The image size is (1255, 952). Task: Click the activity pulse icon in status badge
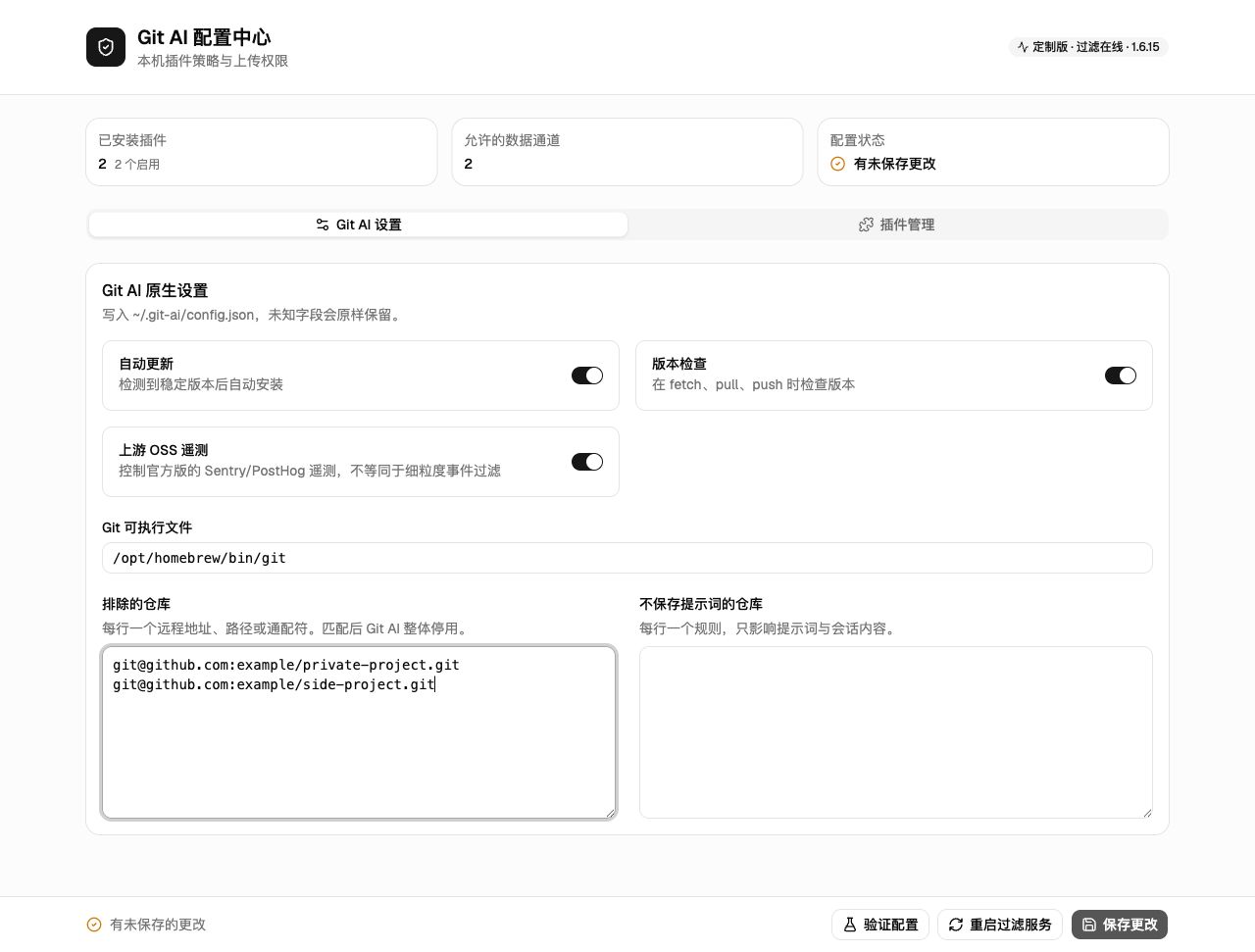pyautogui.click(x=1023, y=47)
